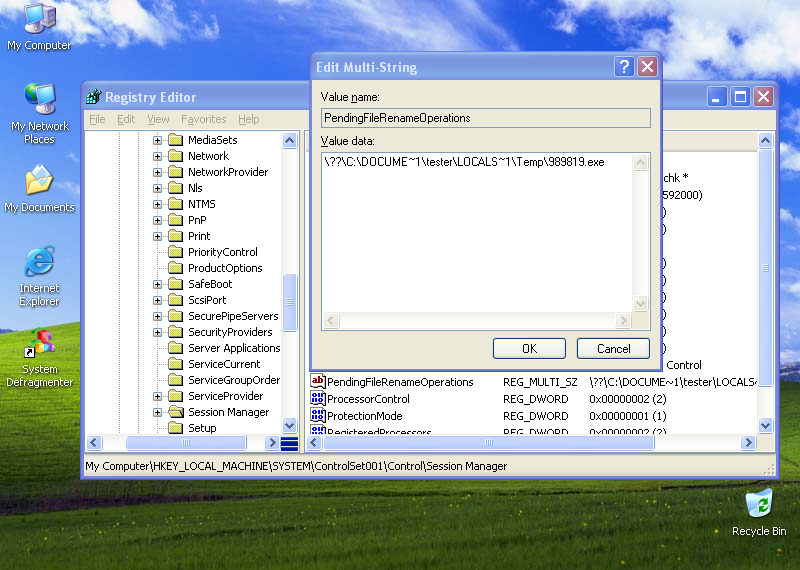The image size is (800, 570).
Task: Select PendingFileRenameOperations value icon
Action: coord(318,381)
